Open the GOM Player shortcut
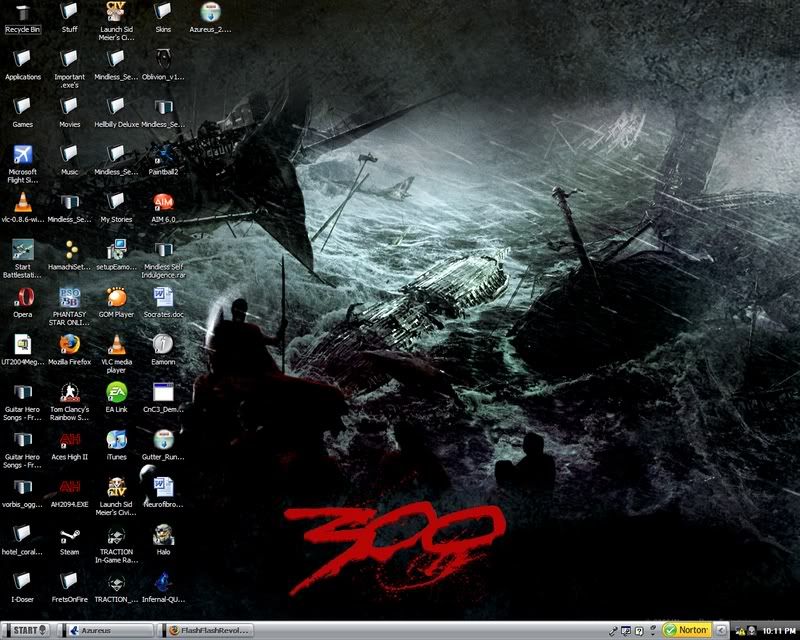The height and width of the screenshot is (640, 800). [116, 297]
